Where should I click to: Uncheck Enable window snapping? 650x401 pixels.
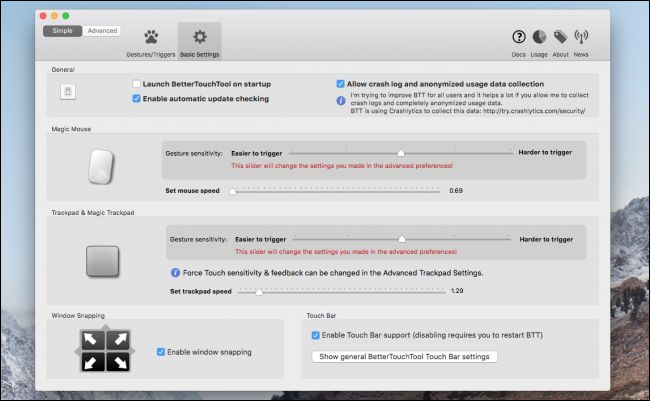[162, 352]
